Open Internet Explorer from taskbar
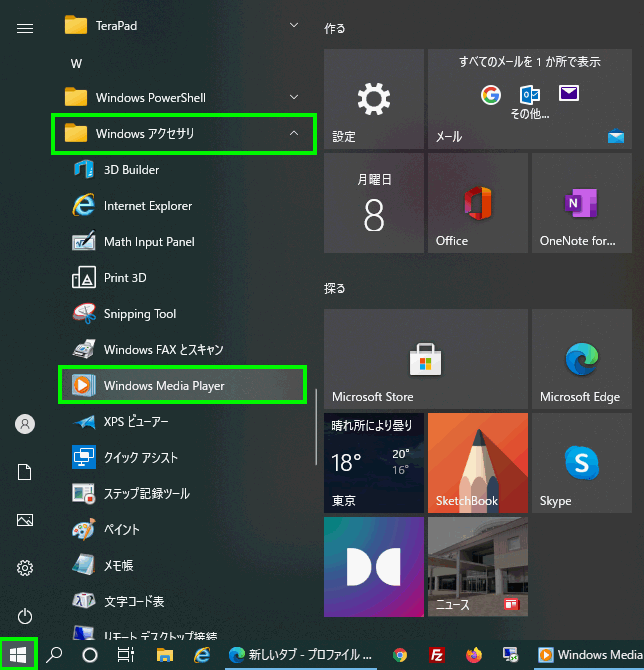This screenshot has height=670, width=644. pos(202,654)
